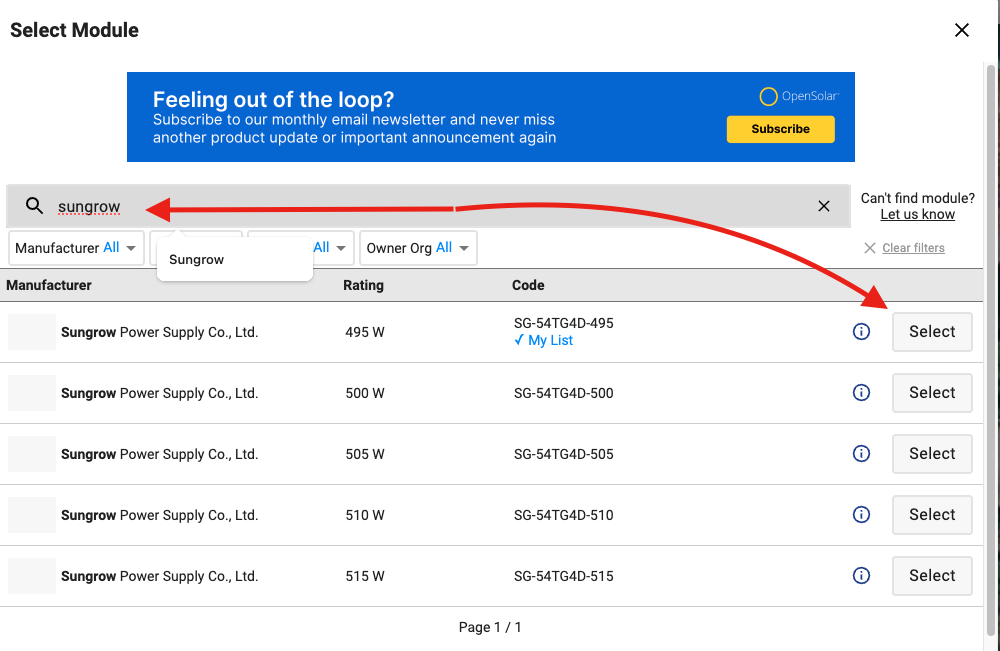Click manufacturer name in the 500 W row

[x=159, y=393]
